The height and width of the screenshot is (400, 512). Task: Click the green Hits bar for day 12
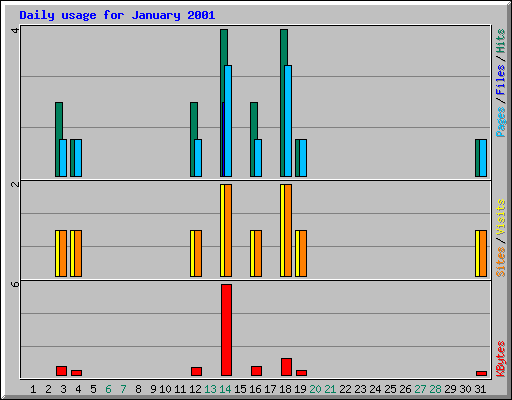(194, 121)
